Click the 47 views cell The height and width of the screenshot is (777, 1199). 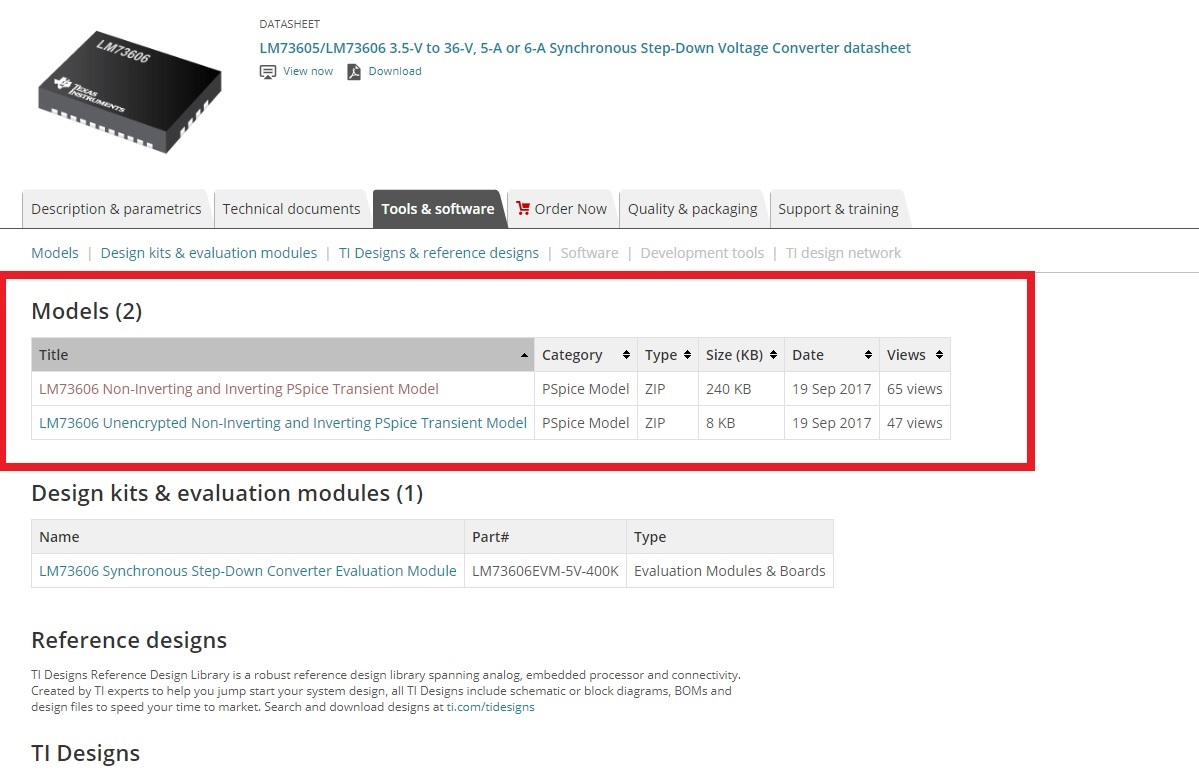(x=915, y=423)
